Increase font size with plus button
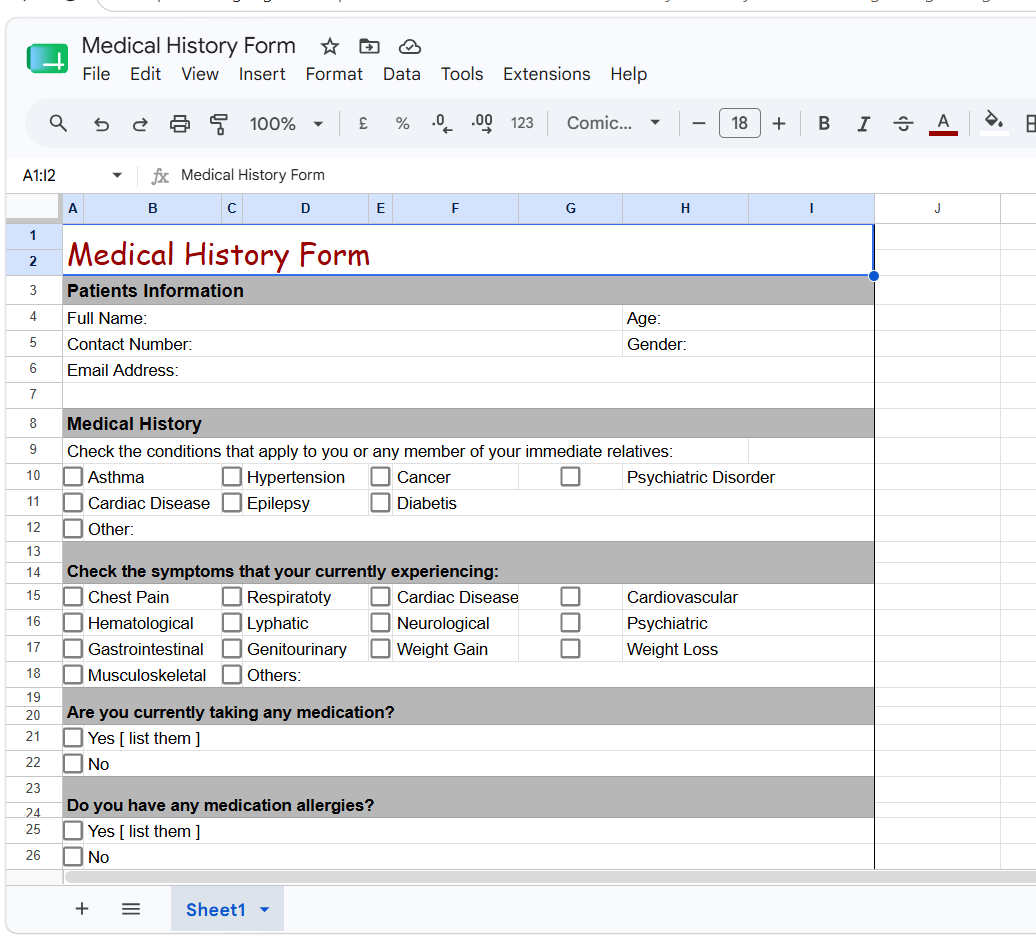Screen dimensions: 1036x936 [779, 124]
